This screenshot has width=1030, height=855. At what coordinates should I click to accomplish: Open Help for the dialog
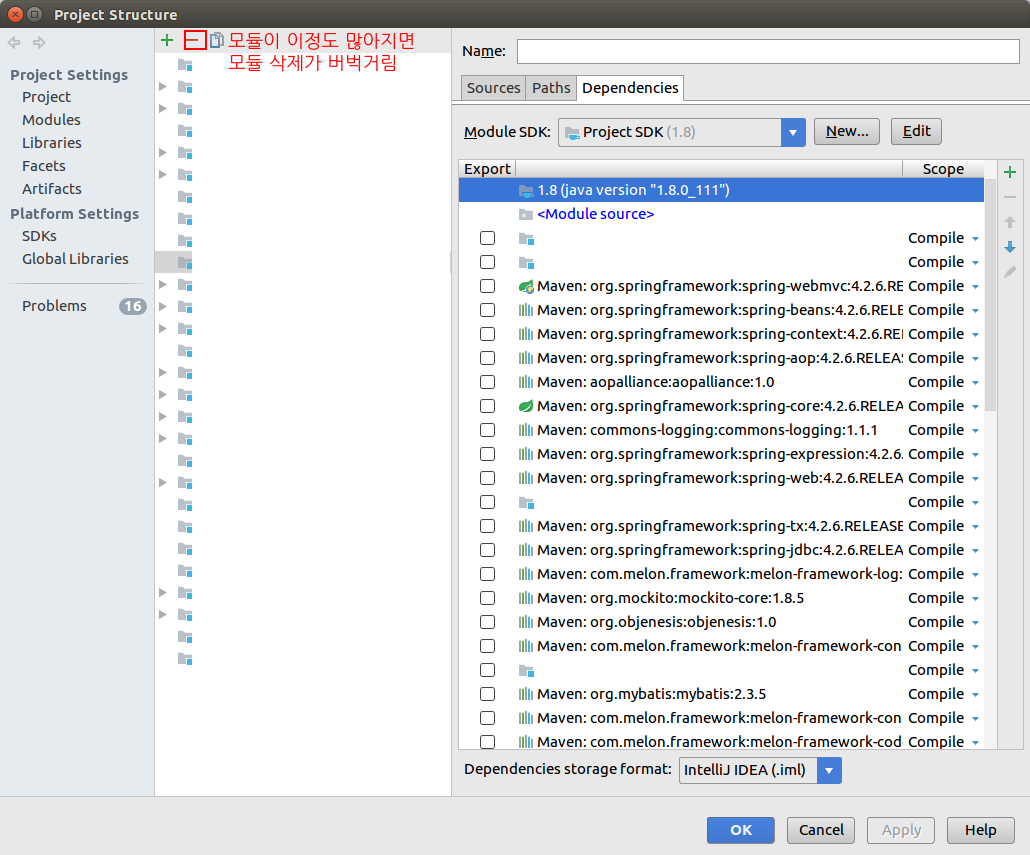981,830
